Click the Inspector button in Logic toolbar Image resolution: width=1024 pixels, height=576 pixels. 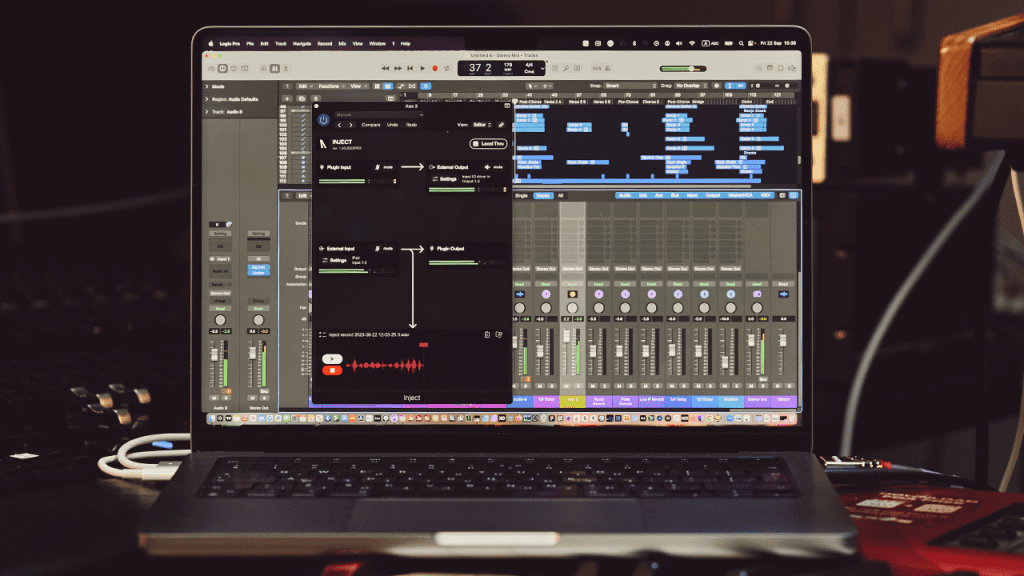(223, 69)
